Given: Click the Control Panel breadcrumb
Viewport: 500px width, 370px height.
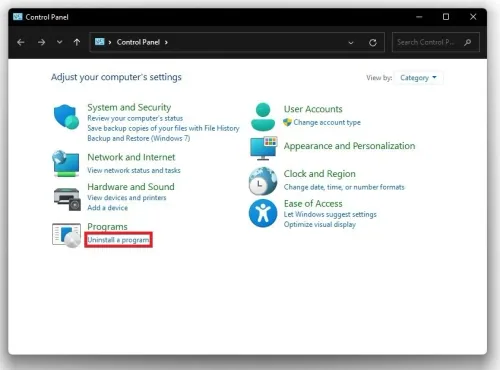Looking at the screenshot, I should click(138, 42).
